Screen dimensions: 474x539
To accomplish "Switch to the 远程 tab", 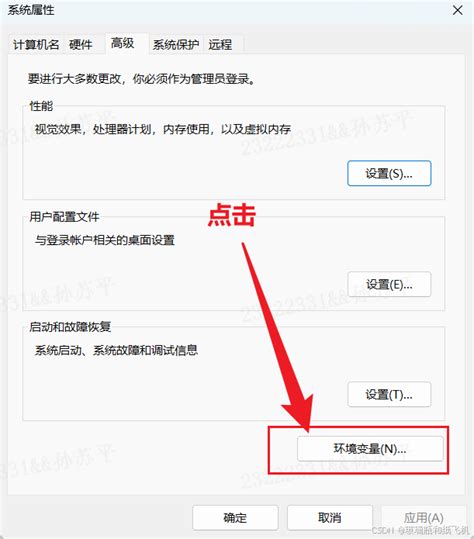I will [220, 45].
